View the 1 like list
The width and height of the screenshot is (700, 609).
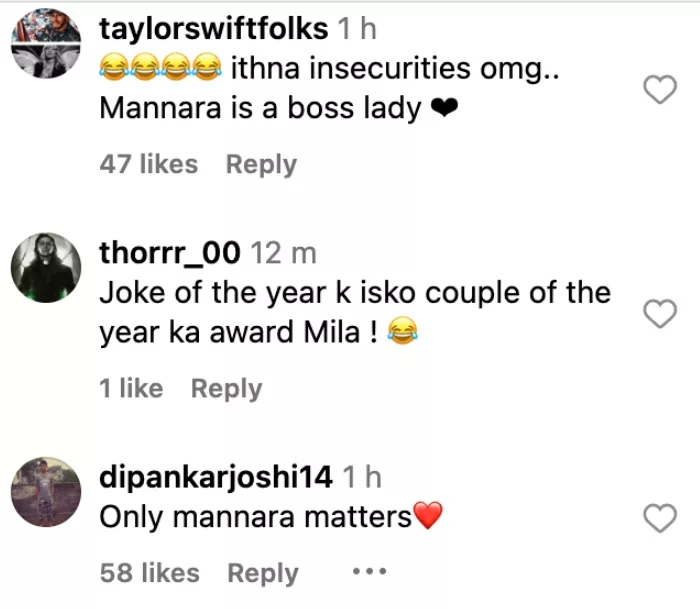point(131,388)
